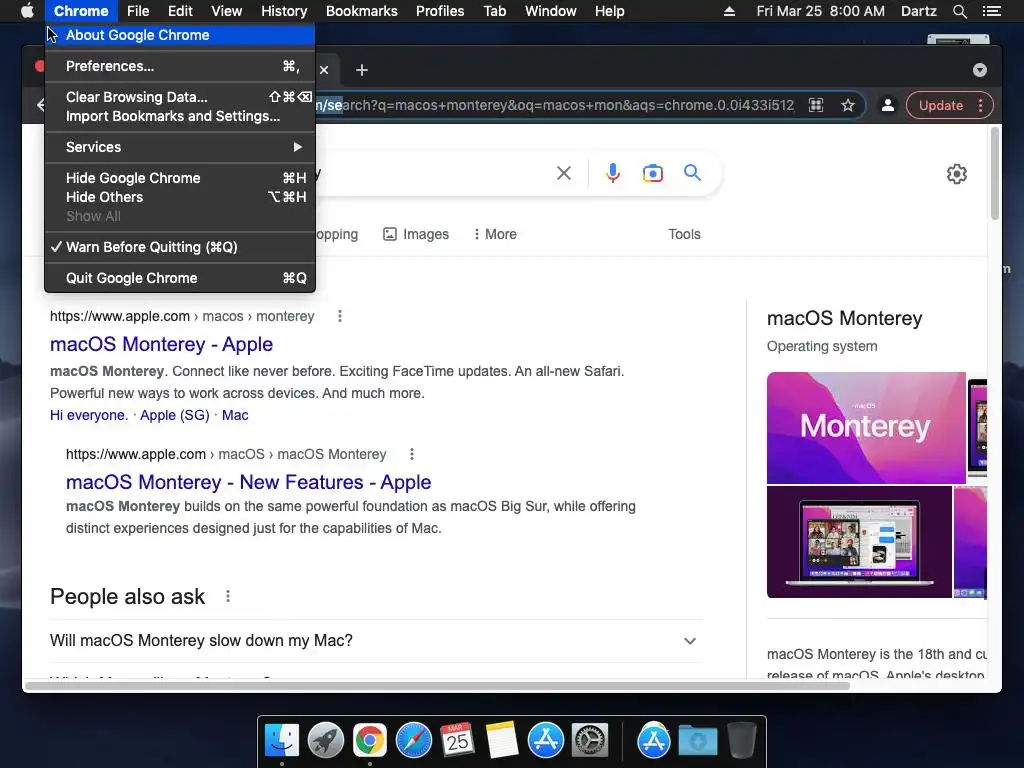Open Finder from the Dock
This screenshot has height=768, width=1024.
(x=281, y=741)
